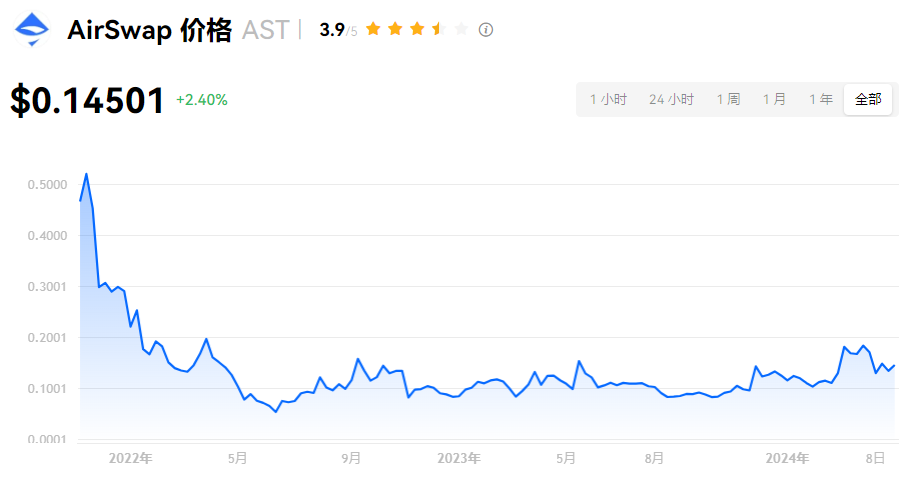The width and height of the screenshot is (905, 478).
Task: Click the third gold rating star
Action: 417,29
